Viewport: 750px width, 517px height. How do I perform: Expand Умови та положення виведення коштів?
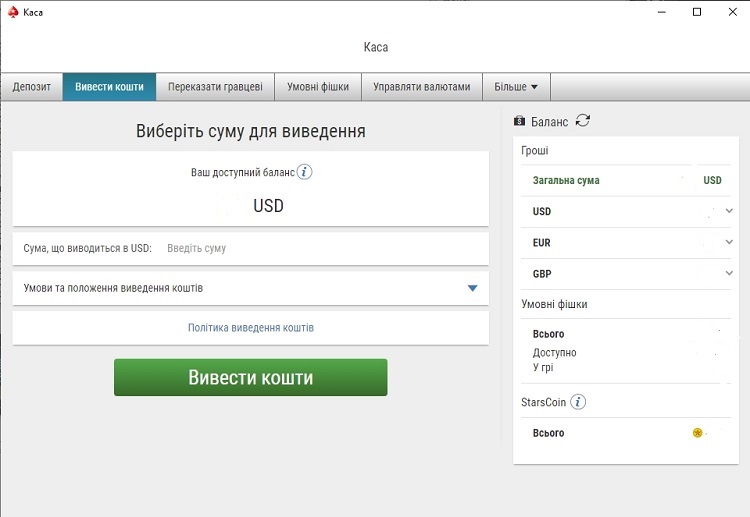(x=251, y=288)
